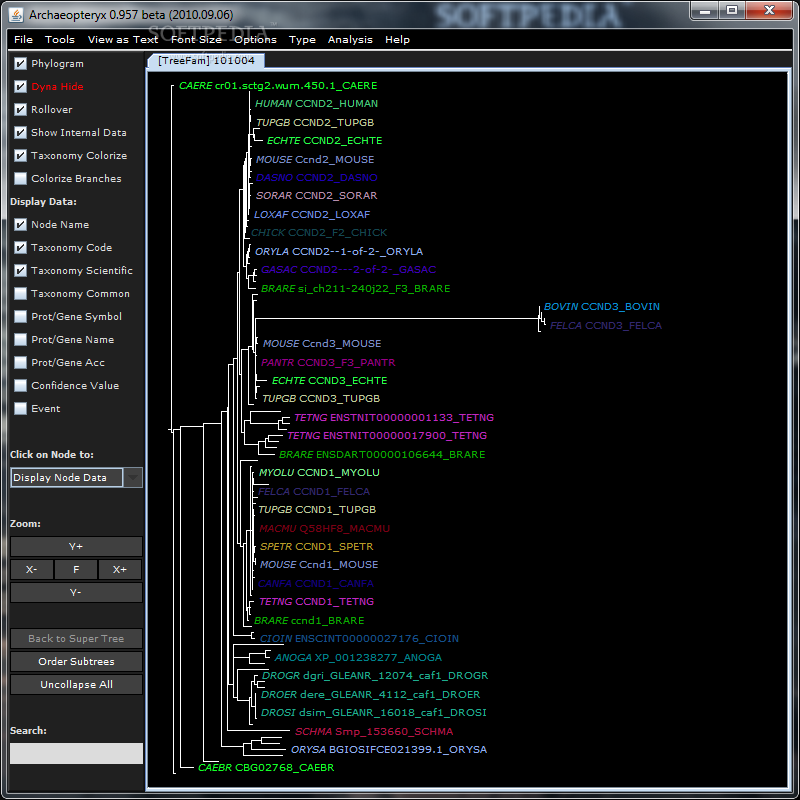The height and width of the screenshot is (800, 800).
Task: Click node ECHTE CCND2_ECHTE
Action: 324,140
